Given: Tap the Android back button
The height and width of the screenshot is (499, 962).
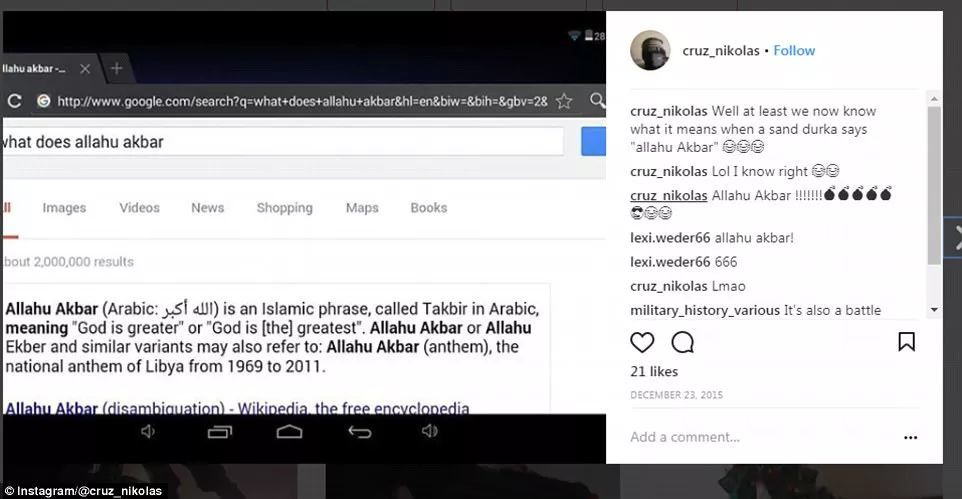Looking at the screenshot, I should 360,432.
